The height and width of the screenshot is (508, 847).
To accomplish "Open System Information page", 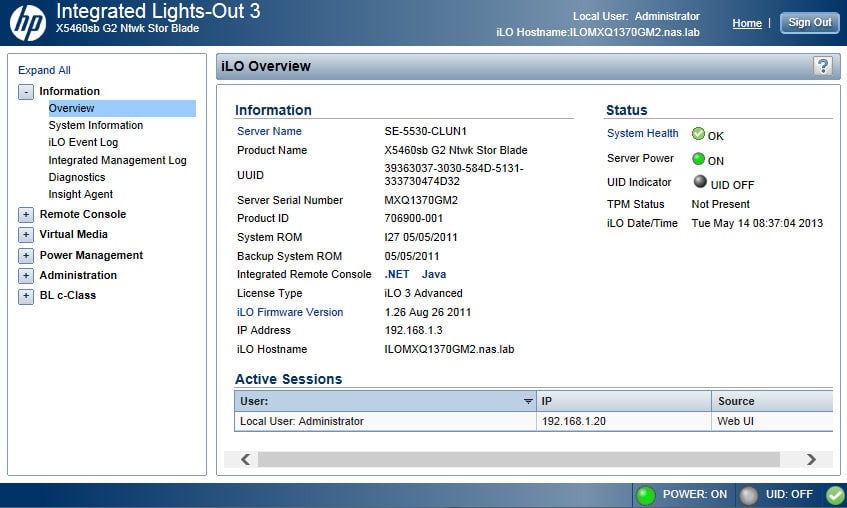I will pos(96,125).
